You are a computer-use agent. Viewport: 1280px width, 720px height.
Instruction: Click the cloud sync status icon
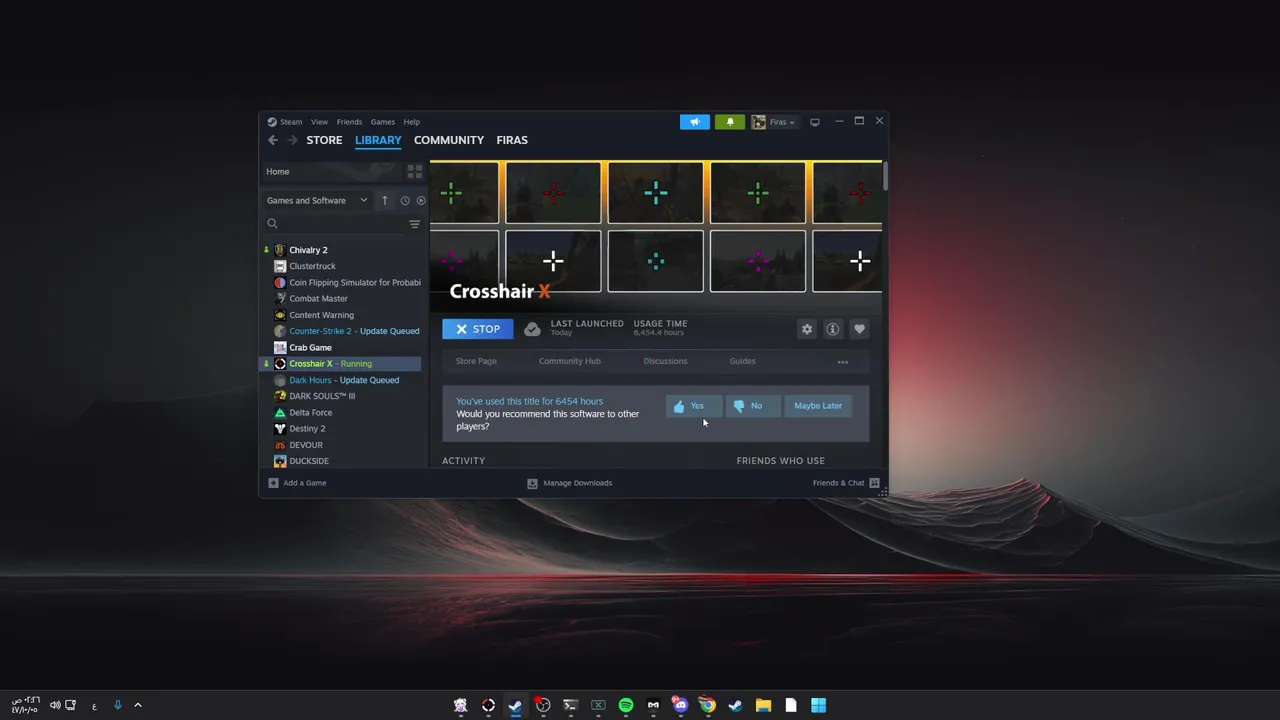532,329
